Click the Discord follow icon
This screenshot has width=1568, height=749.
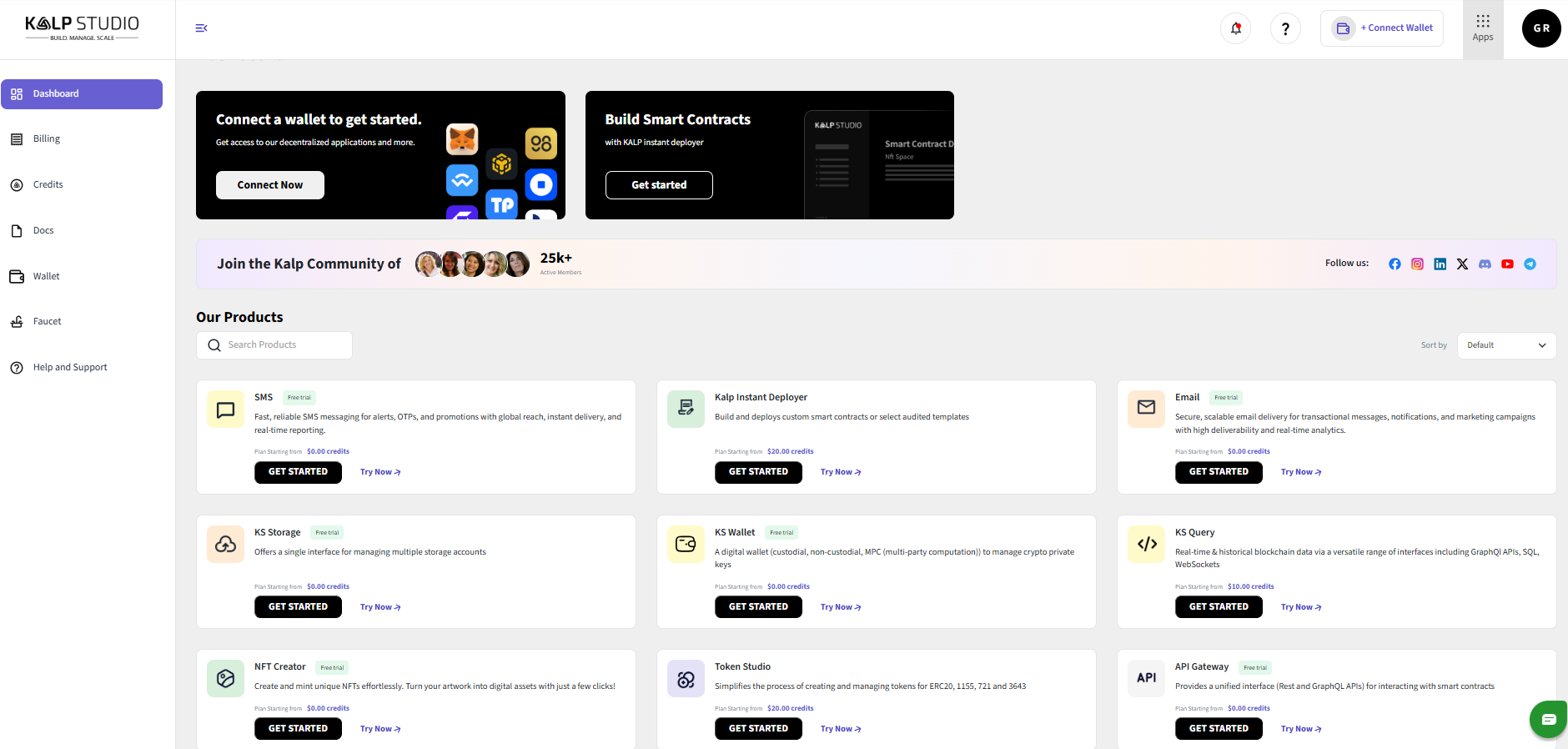[1485, 264]
